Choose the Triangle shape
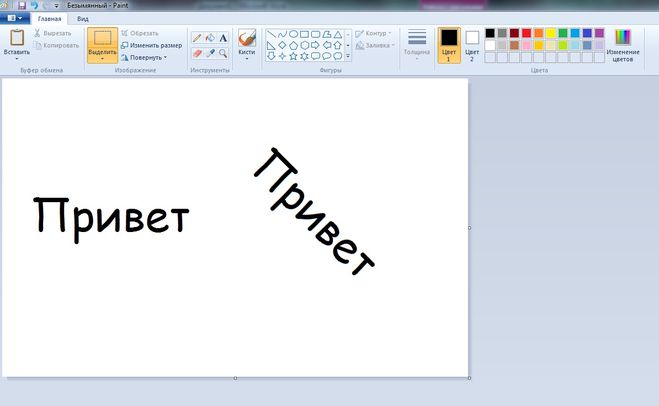This screenshot has height=406, width=659. [338, 34]
